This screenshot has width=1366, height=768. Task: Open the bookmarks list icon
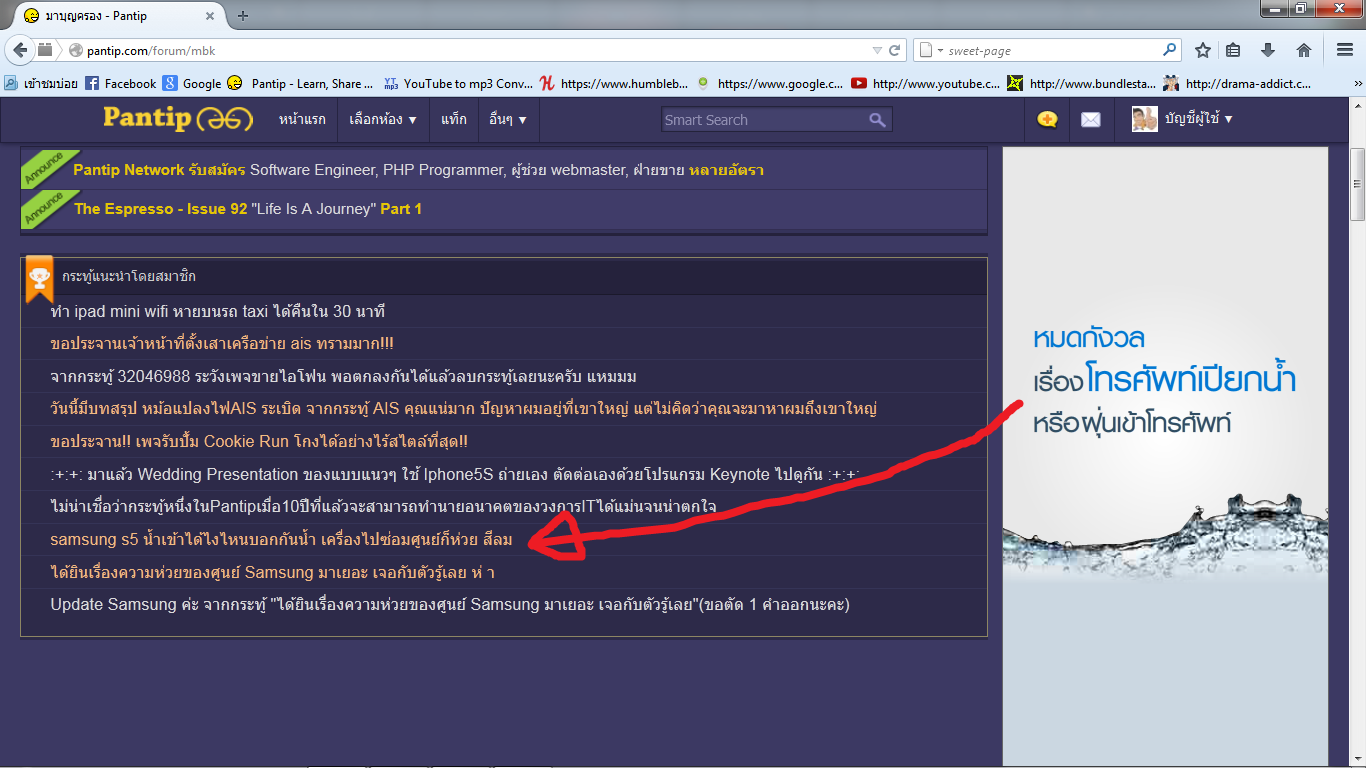(x=1234, y=50)
